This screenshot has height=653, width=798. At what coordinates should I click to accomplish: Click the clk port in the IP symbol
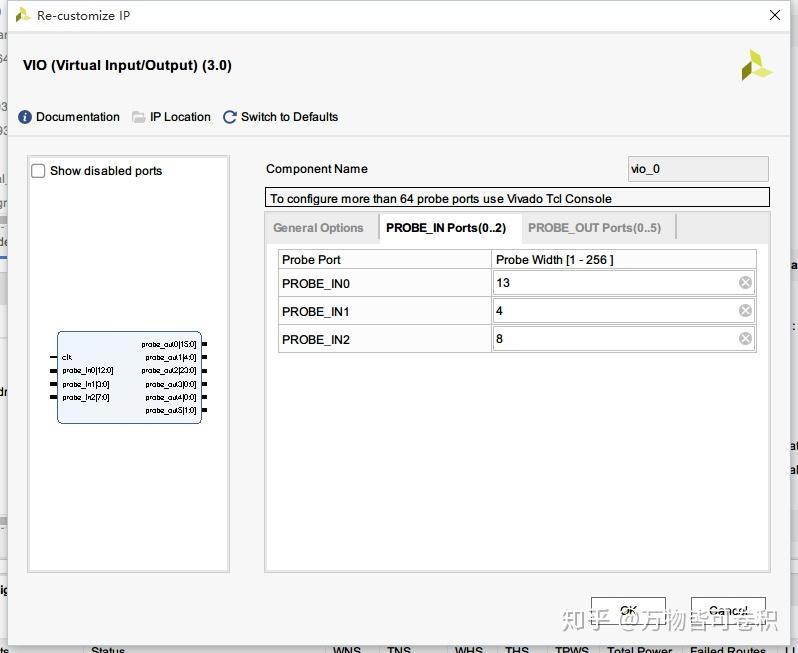coord(67,357)
